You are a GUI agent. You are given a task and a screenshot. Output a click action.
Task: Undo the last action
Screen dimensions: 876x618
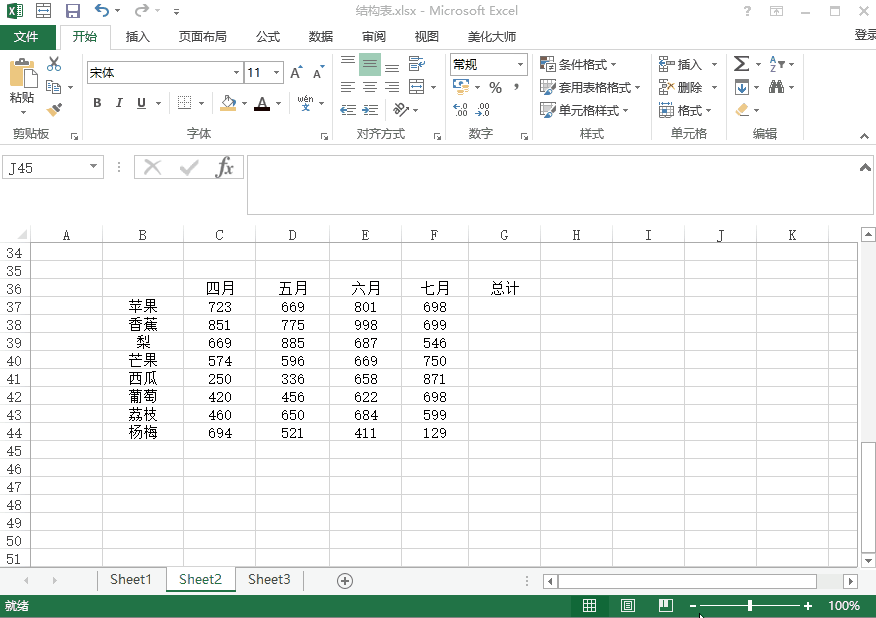click(x=102, y=10)
